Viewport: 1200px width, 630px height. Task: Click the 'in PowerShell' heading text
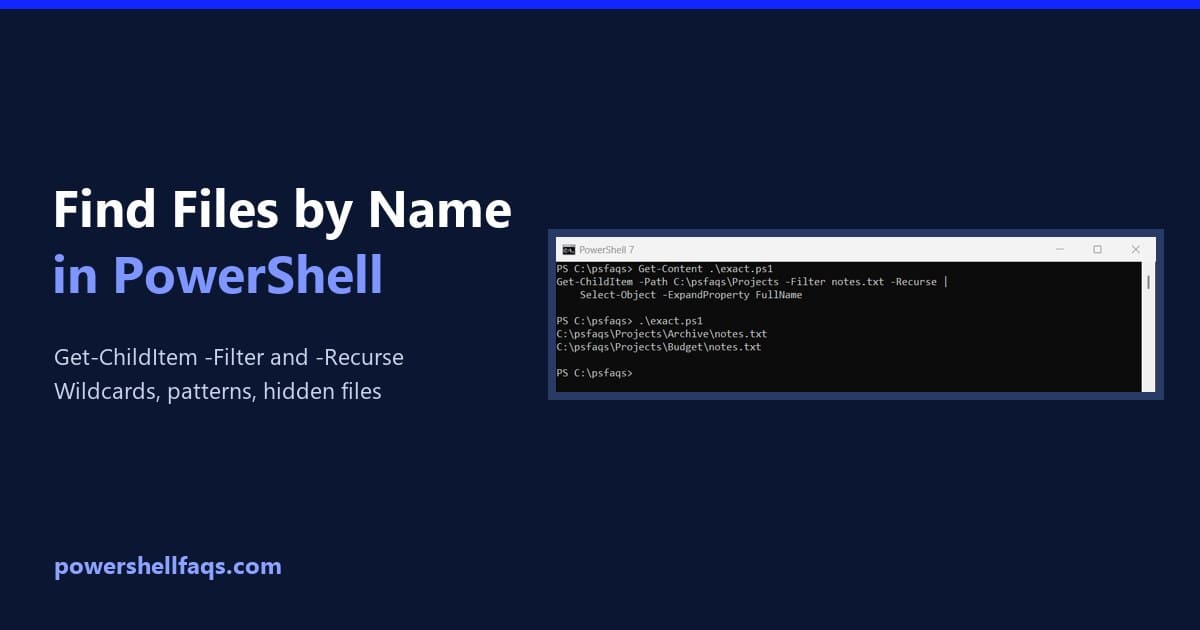point(218,274)
